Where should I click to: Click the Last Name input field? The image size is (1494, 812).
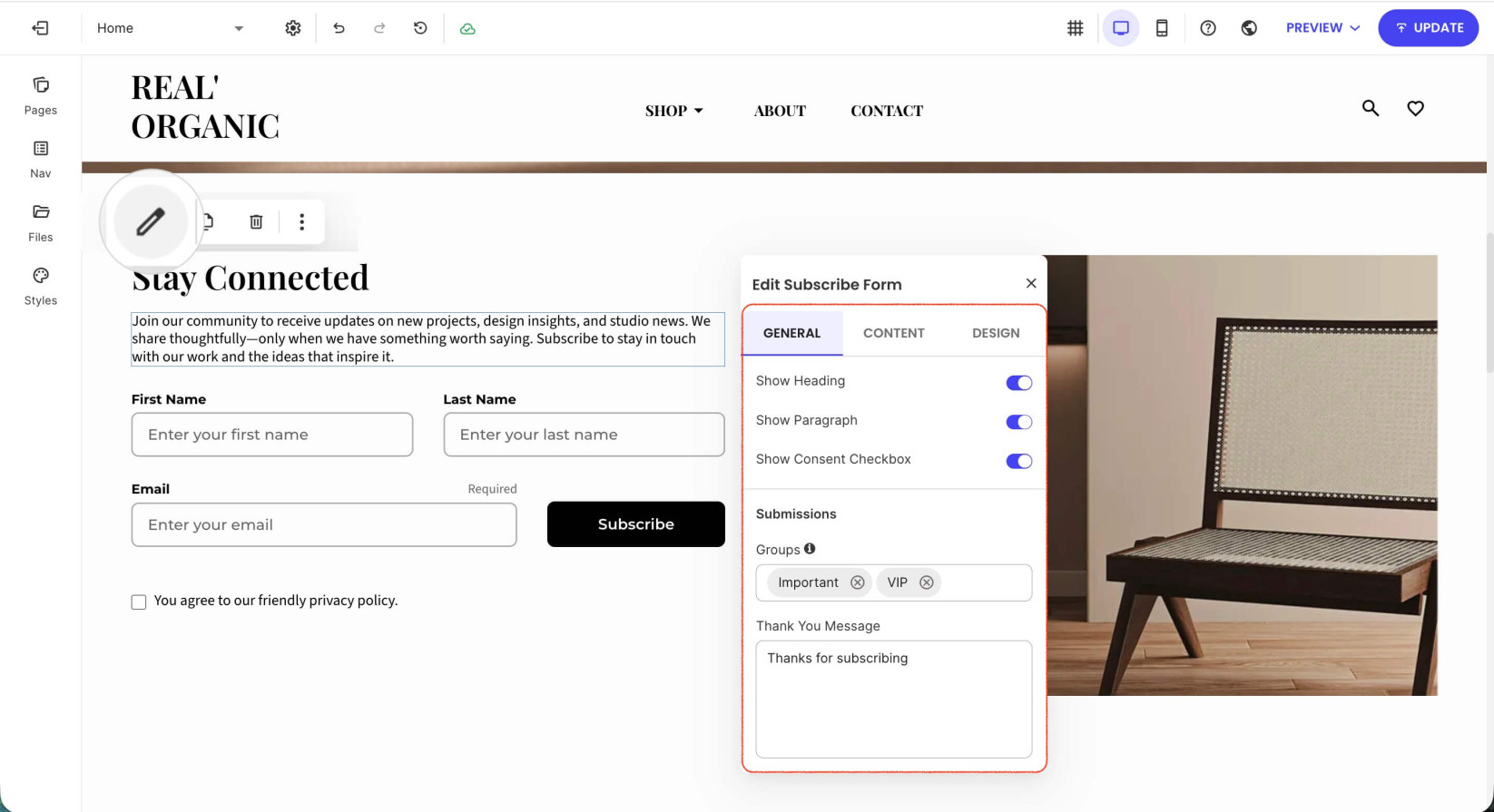(x=584, y=435)
